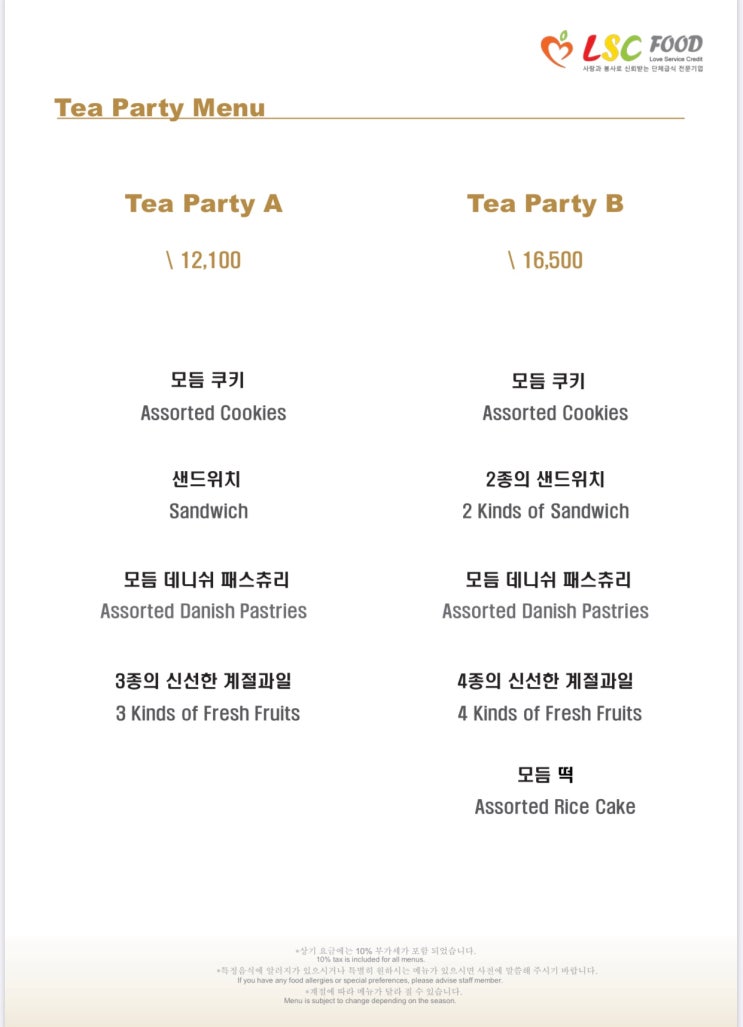Select the 12,100 price for Tea Party A

click(204, 260)
